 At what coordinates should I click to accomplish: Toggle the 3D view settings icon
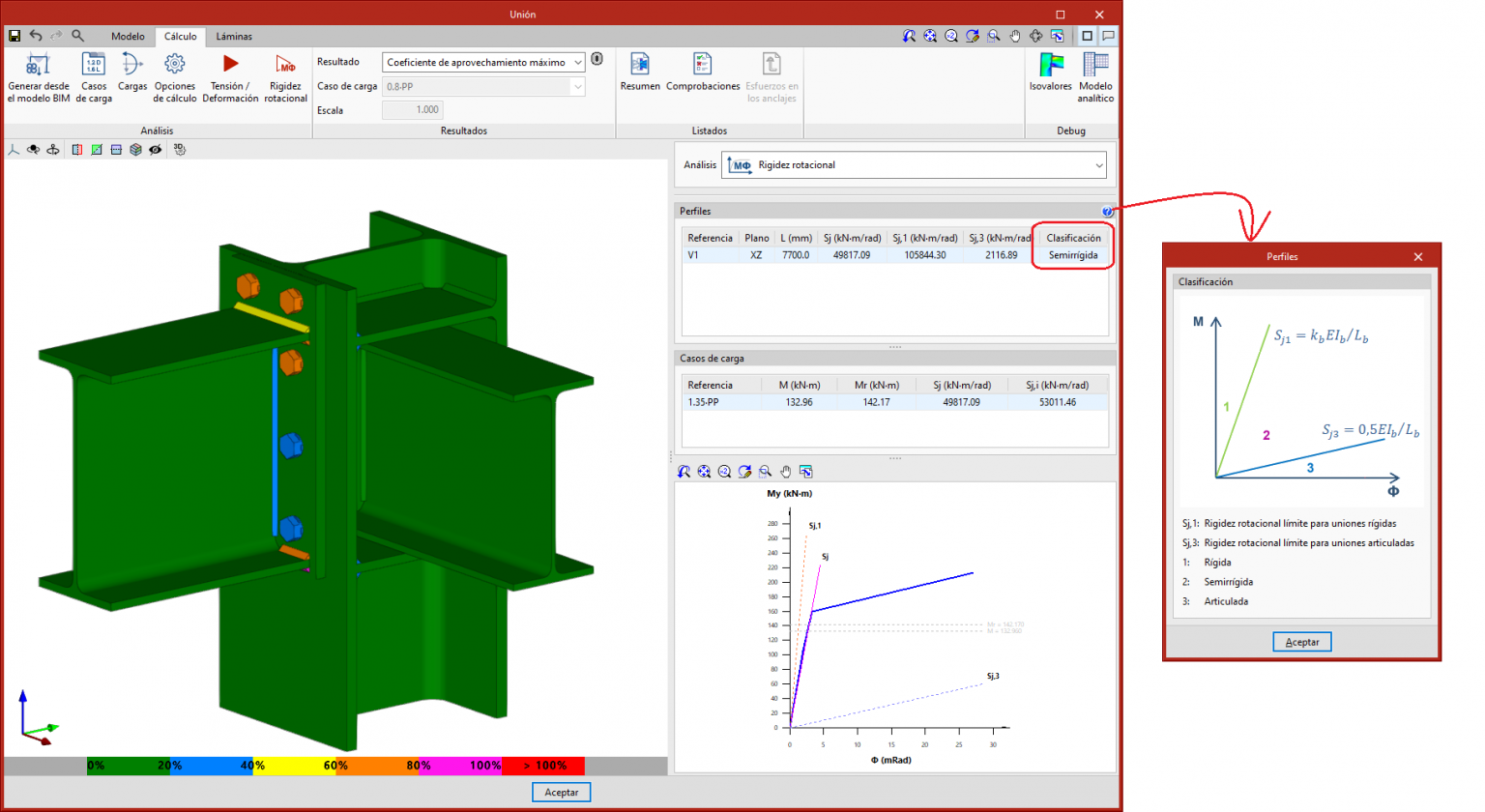[180, 150]
